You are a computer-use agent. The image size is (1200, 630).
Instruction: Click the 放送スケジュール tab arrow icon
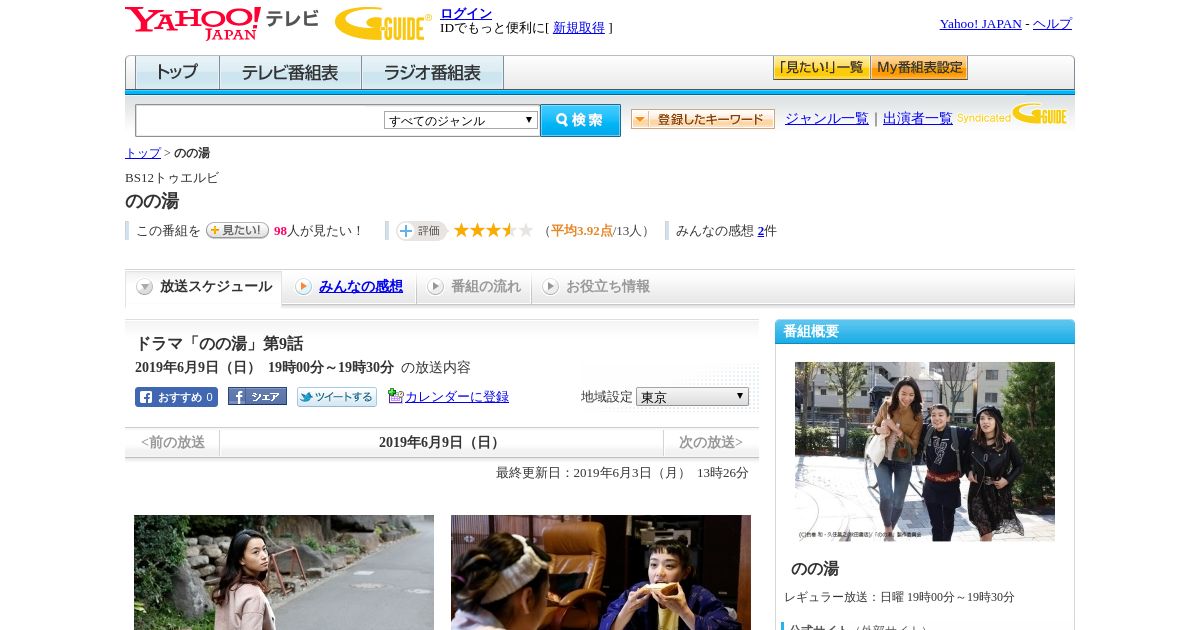click(x=145, y=287)
